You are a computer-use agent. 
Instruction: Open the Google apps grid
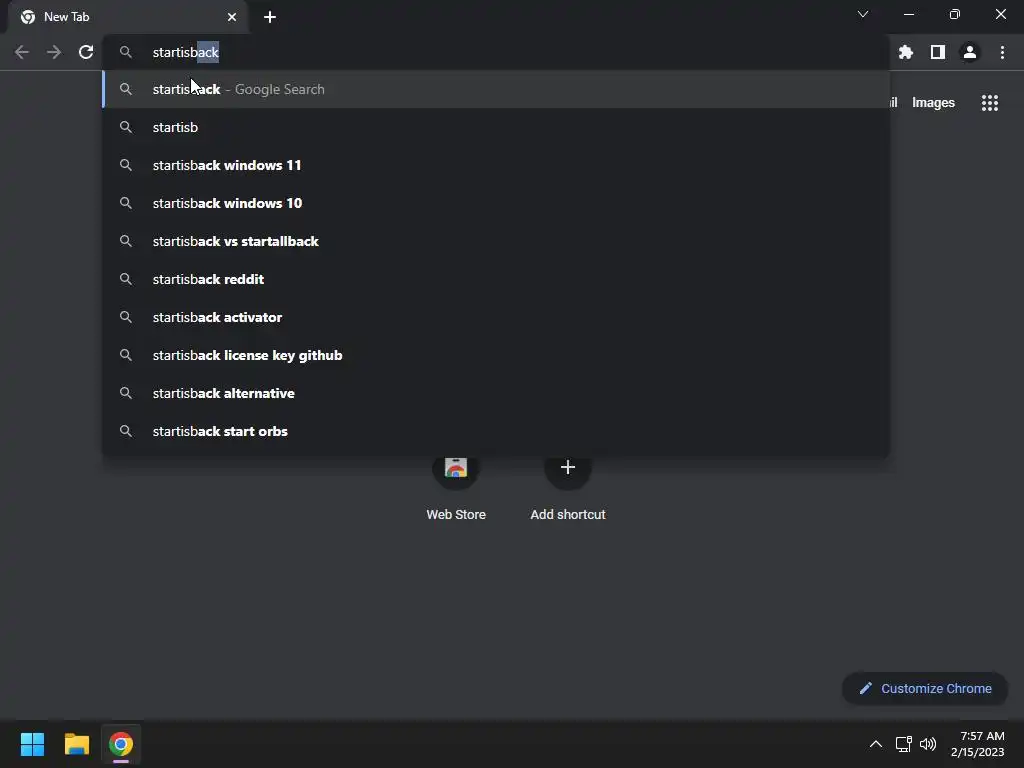[990, 103]
